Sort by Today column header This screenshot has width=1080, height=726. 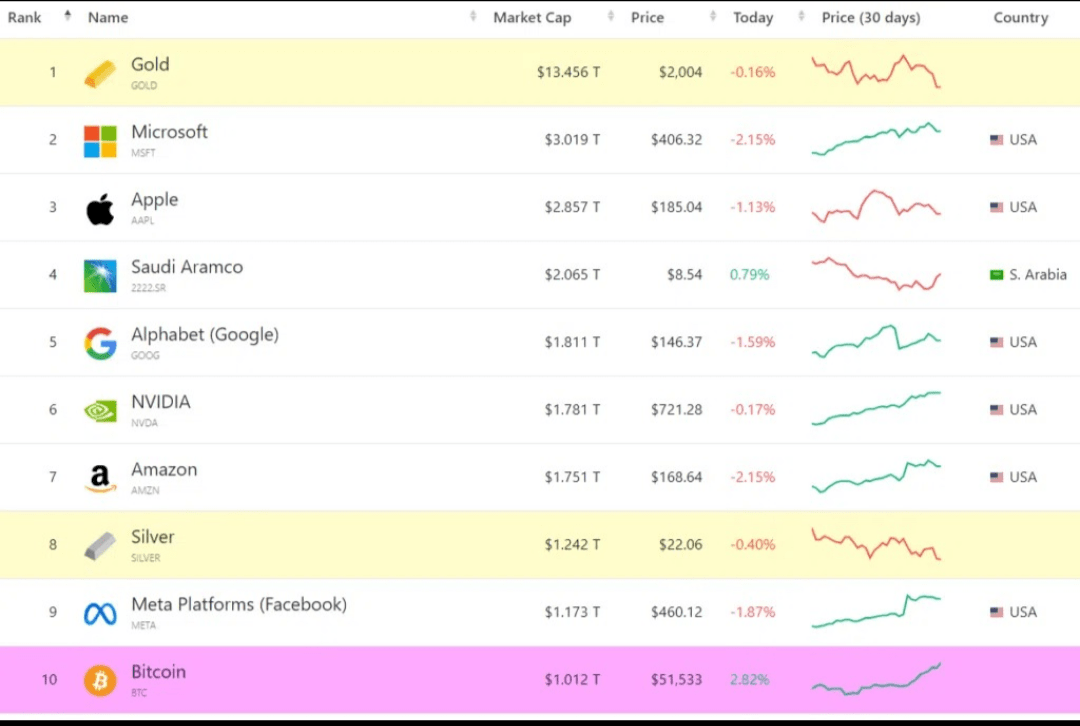click(753, 18)
